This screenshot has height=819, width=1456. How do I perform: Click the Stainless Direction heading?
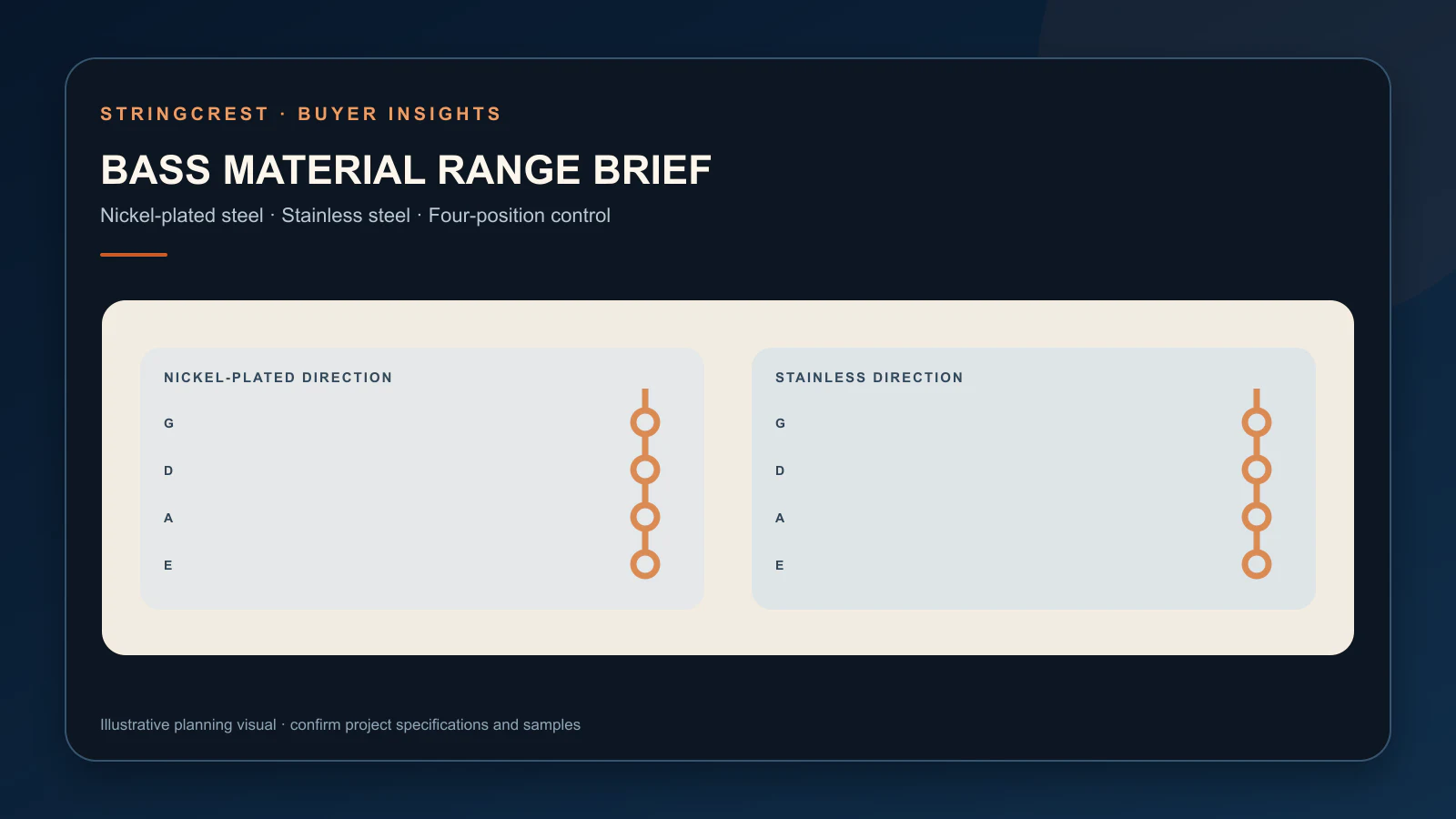869,378
